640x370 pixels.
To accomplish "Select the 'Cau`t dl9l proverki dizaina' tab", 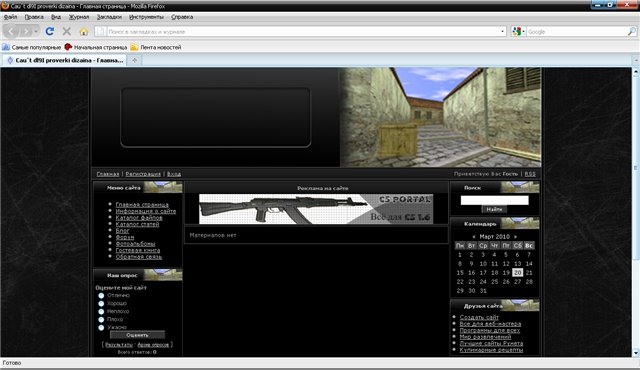I will (65, 60).
